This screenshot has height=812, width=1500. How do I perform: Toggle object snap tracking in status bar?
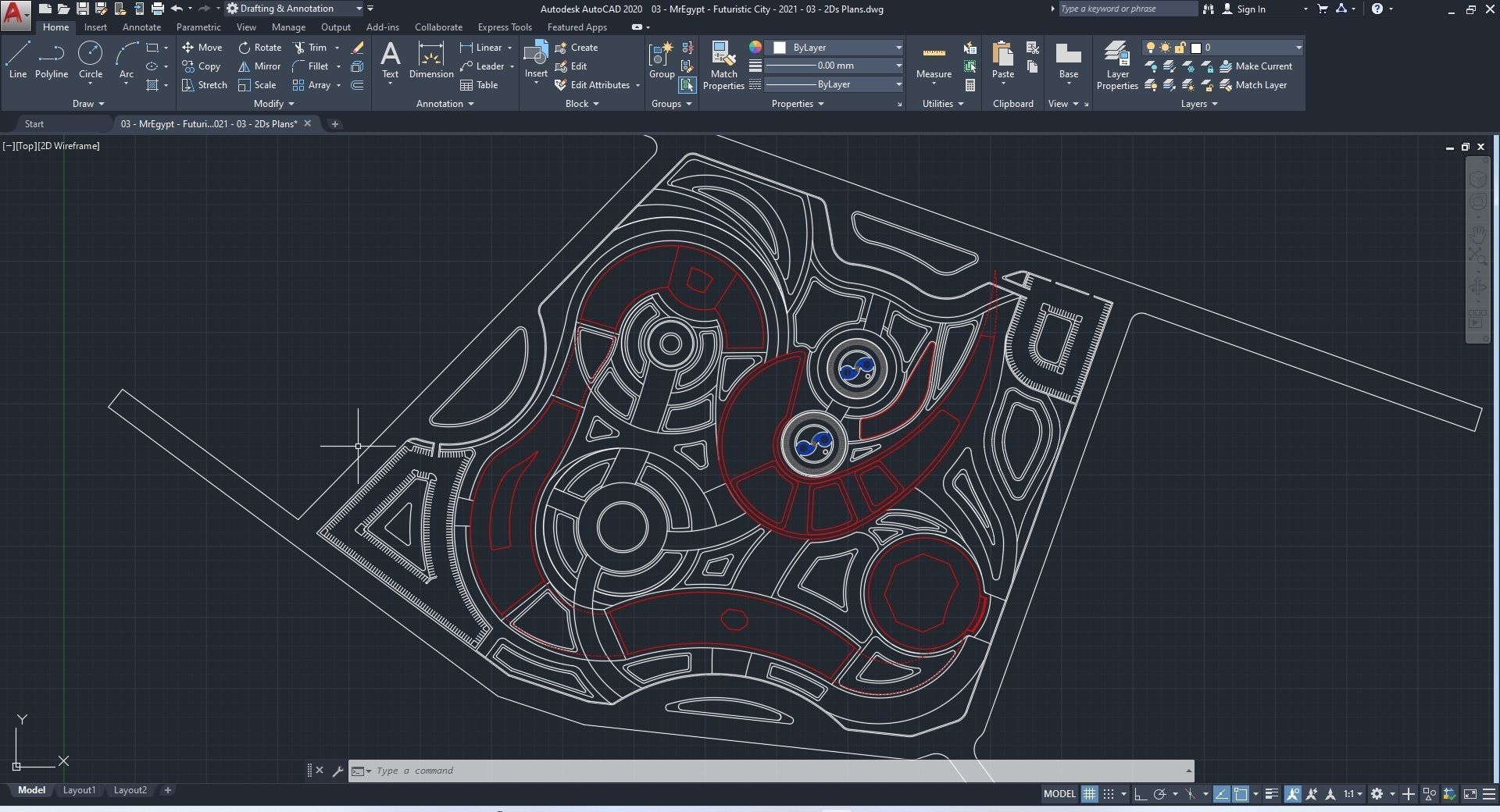pyautogui.click(x=1221, y=794)
